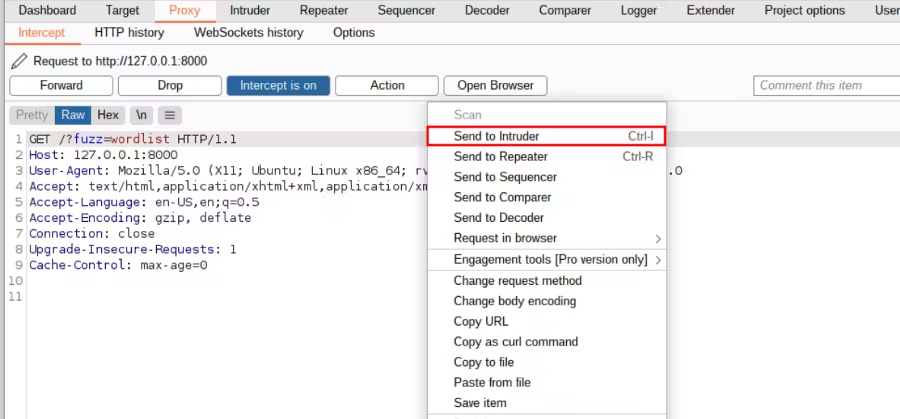900x419 pixels.
Task: Click the Accept-Encoding: gzip, deflate line
Action: click(x=140, y=218)
